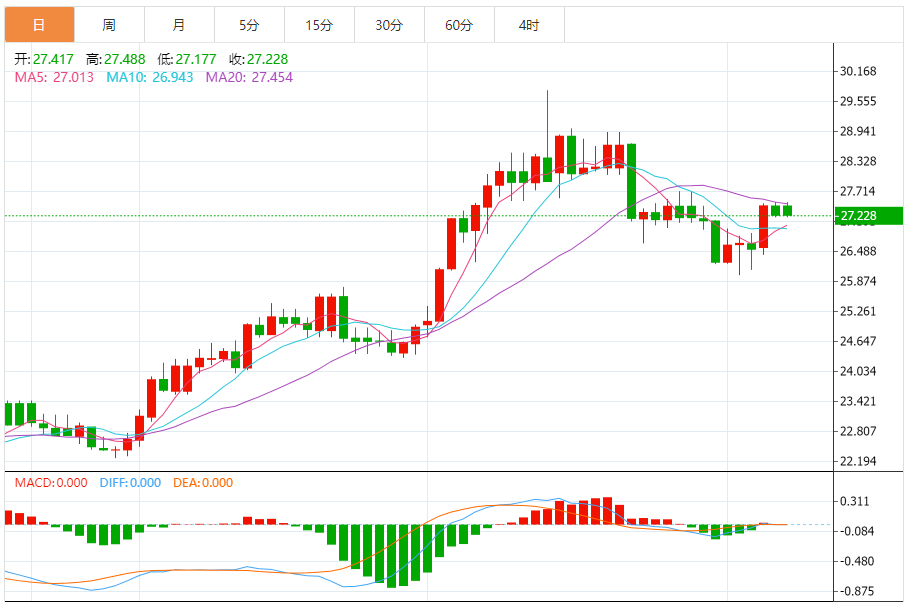Image resolution: width=910 pixels, height=602 pixels.
Task: Select the 日 daily chart tab
Action: (39, 25)
